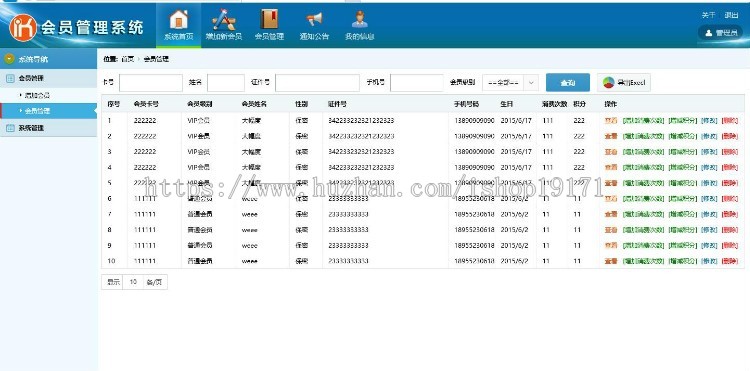Click the 会员姓名 column header
The image size is (750, 371).
coord(254,104)
